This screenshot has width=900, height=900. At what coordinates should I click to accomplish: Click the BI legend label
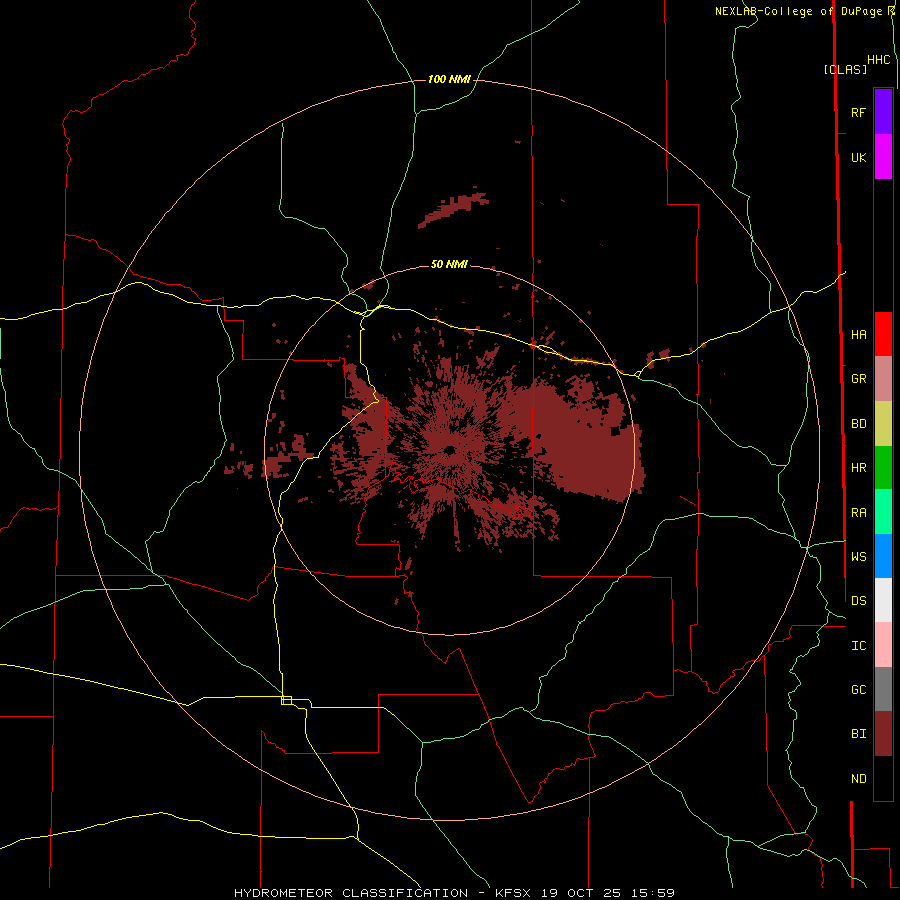pyautogui.click(x=859, y=734)
